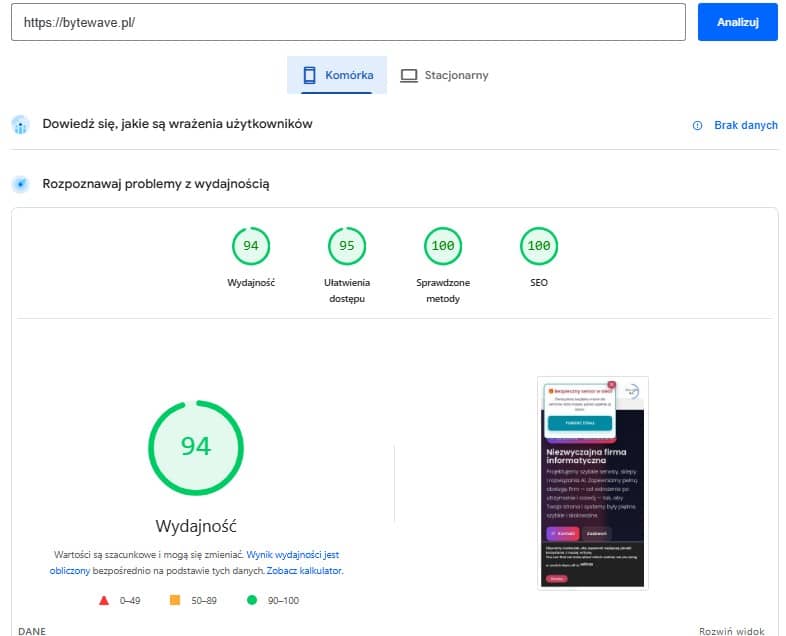The image size is (786, 636).
Task: Click Rozwiń widok to expand view
Action: click(732, 631)
